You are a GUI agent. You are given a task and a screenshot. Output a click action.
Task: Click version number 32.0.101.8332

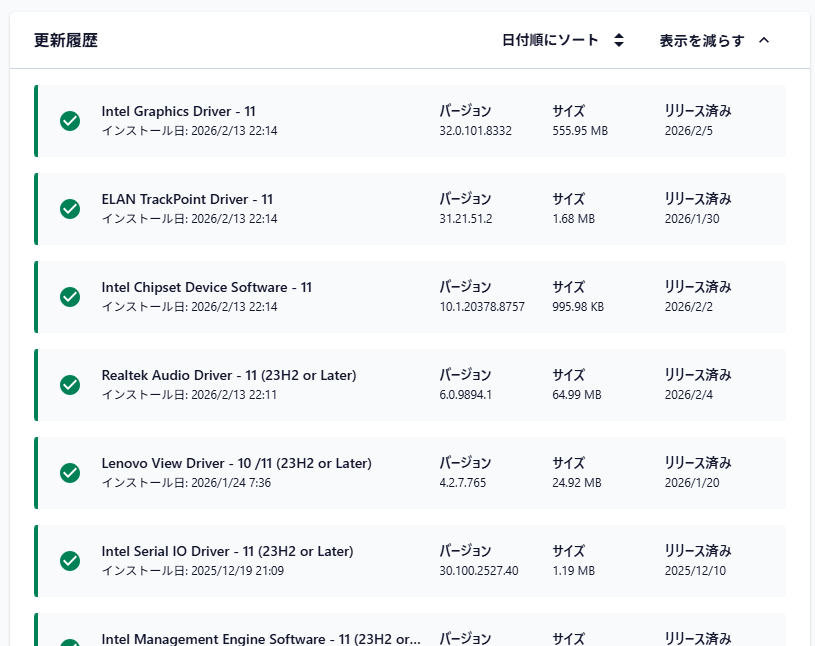[475, 131]
